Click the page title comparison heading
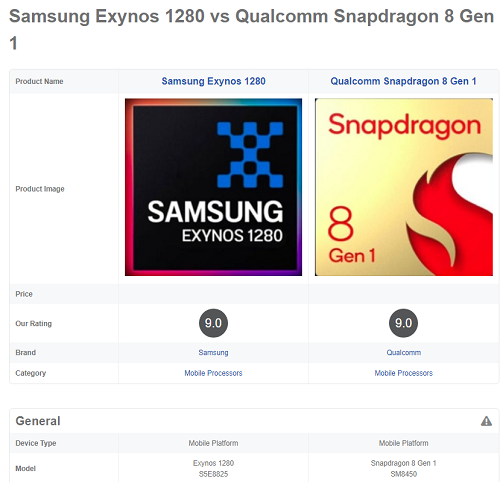The image size is (500, 482). (251, 29)
